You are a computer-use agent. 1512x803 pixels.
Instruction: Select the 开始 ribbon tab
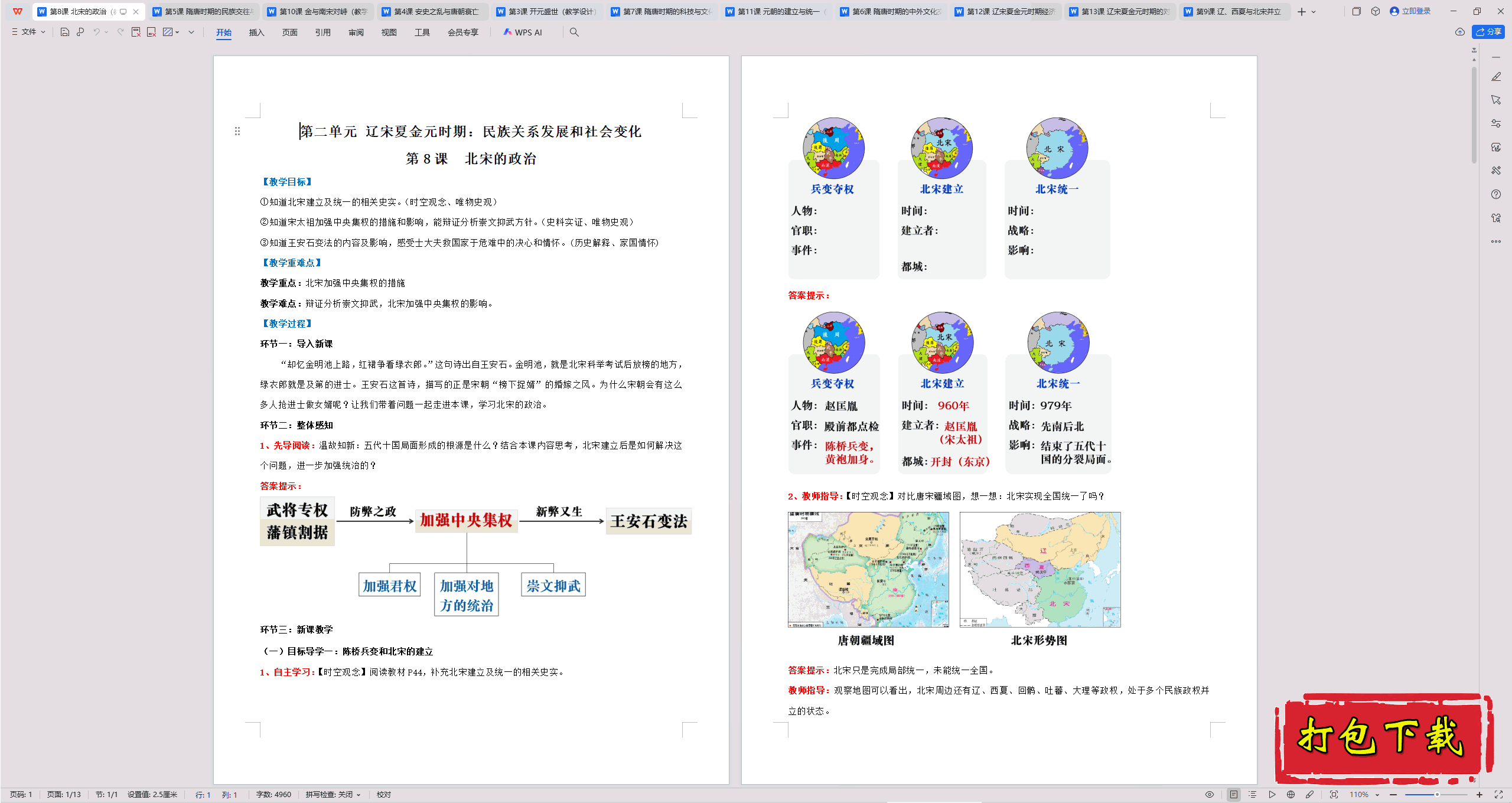(224, 32)
